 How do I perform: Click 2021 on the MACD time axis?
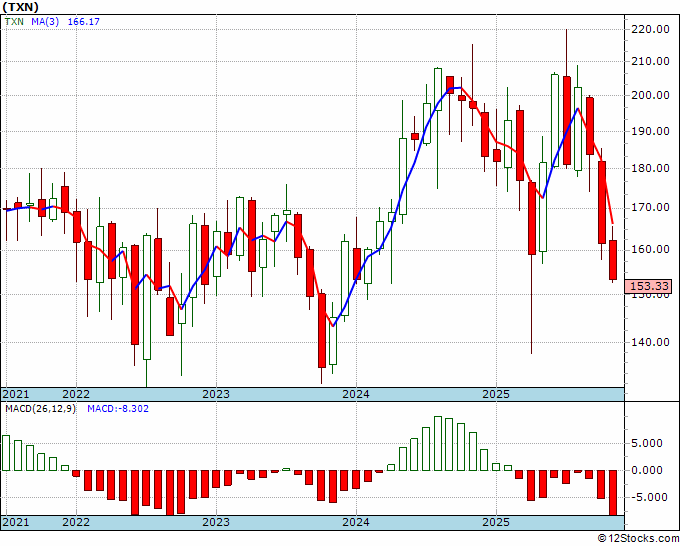pos(16,522)
